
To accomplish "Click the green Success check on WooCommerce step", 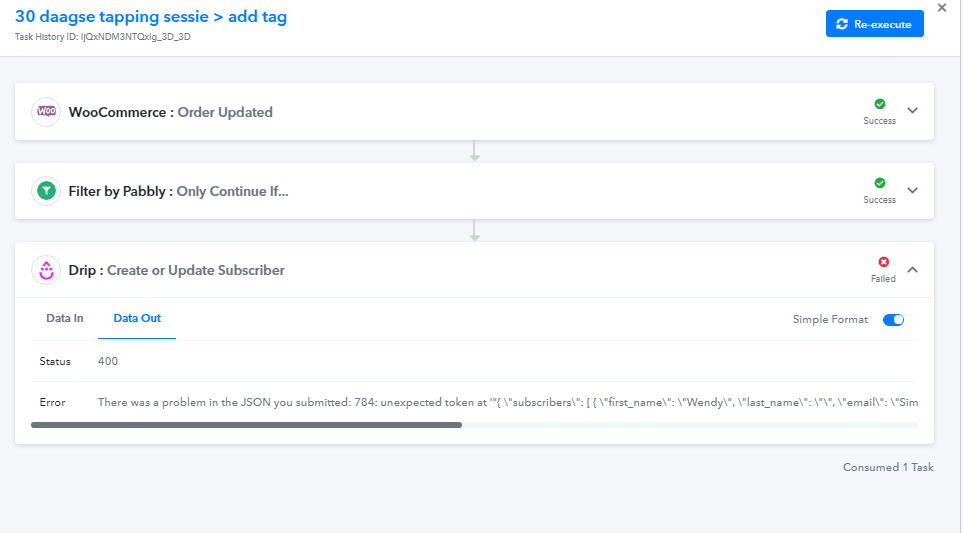I will (879, 104).
